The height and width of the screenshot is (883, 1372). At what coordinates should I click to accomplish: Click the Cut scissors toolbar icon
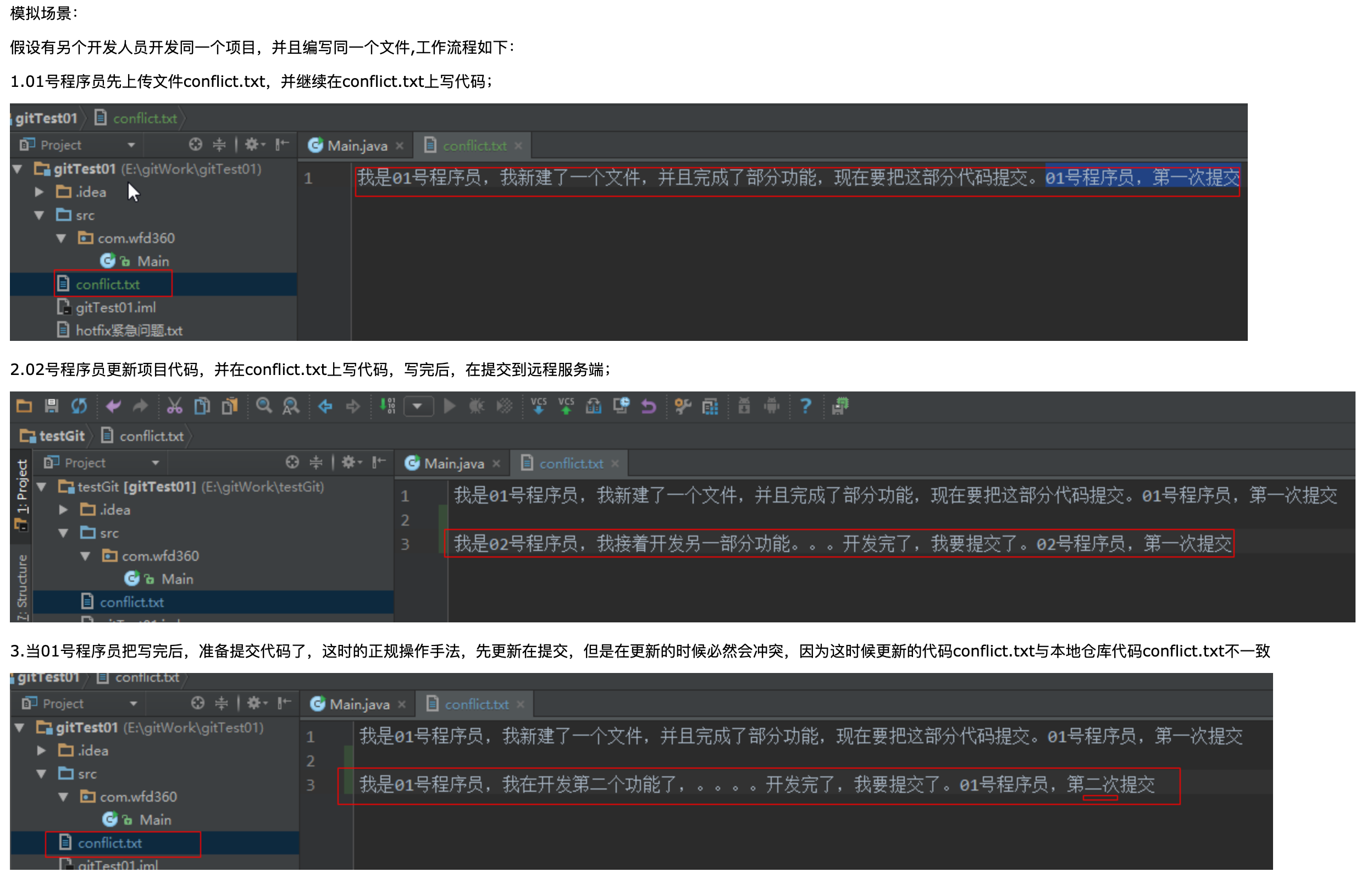click(x=174, y=406)
